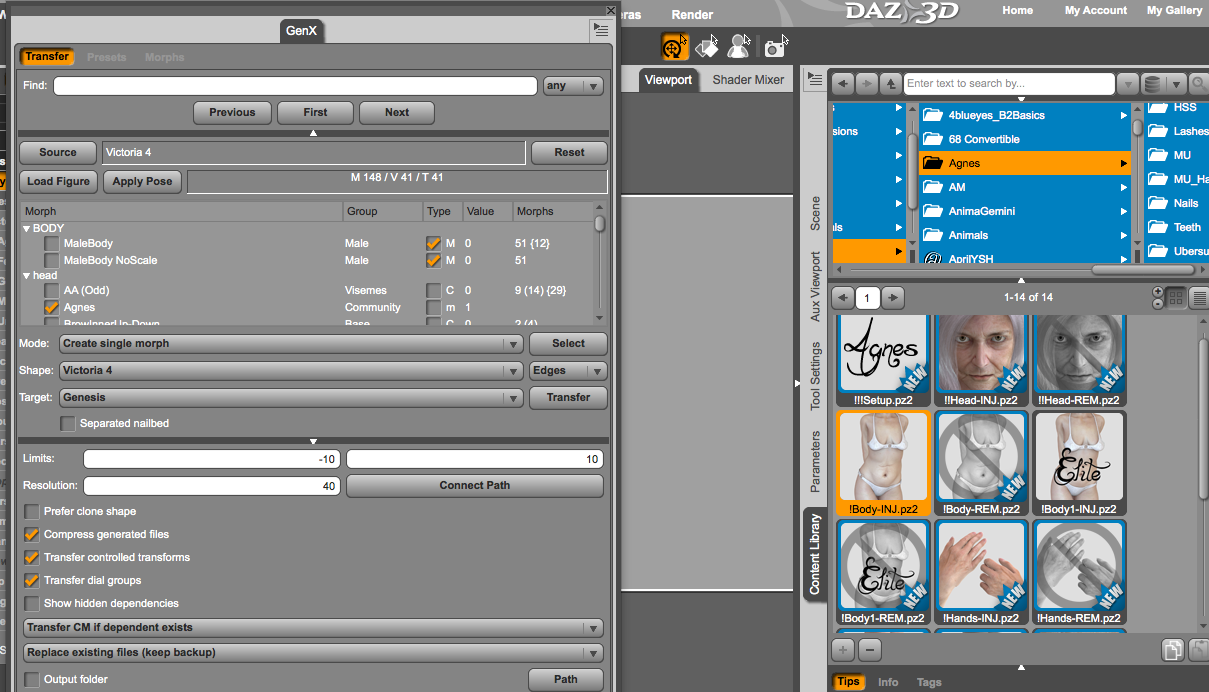Open the Shader Mixer tab
The image size is (1209, 692).
[x=748, y=80]
